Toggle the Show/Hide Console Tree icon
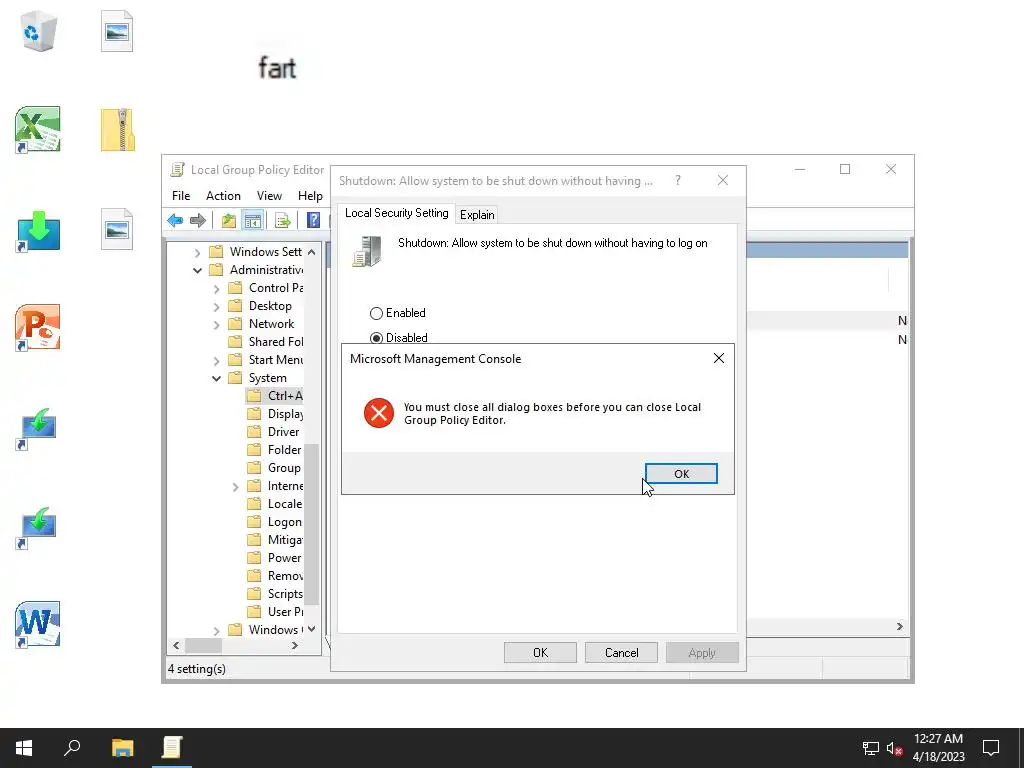Image resolution: width=1024 pixels, height=768 pixels. tap(253, 221)
